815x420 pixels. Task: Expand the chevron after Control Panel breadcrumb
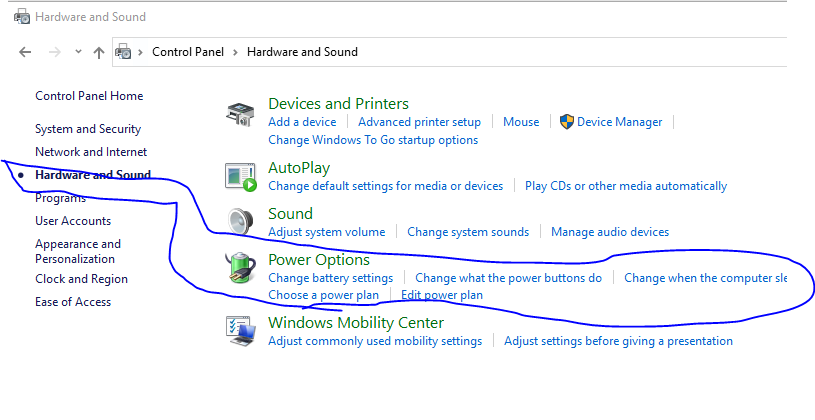tap(235, 52)
